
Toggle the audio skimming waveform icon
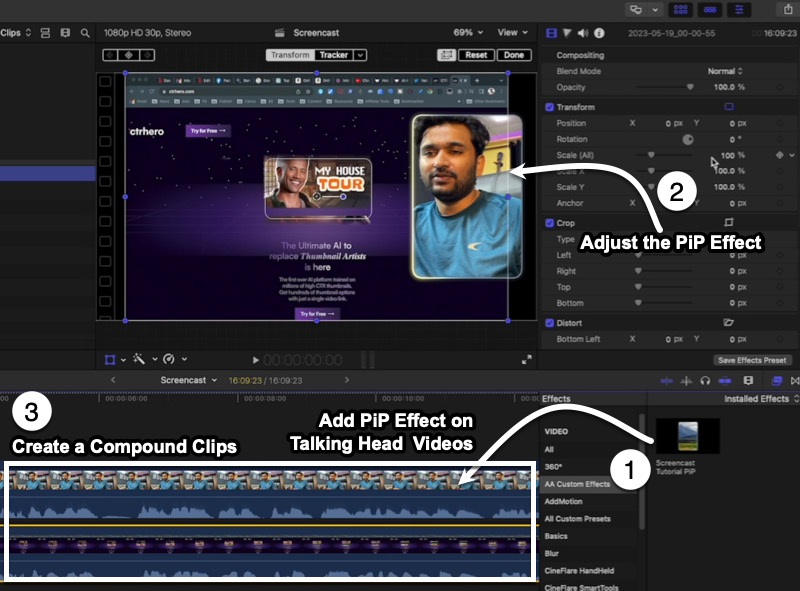pyautogui.click(x=686, y=381)
